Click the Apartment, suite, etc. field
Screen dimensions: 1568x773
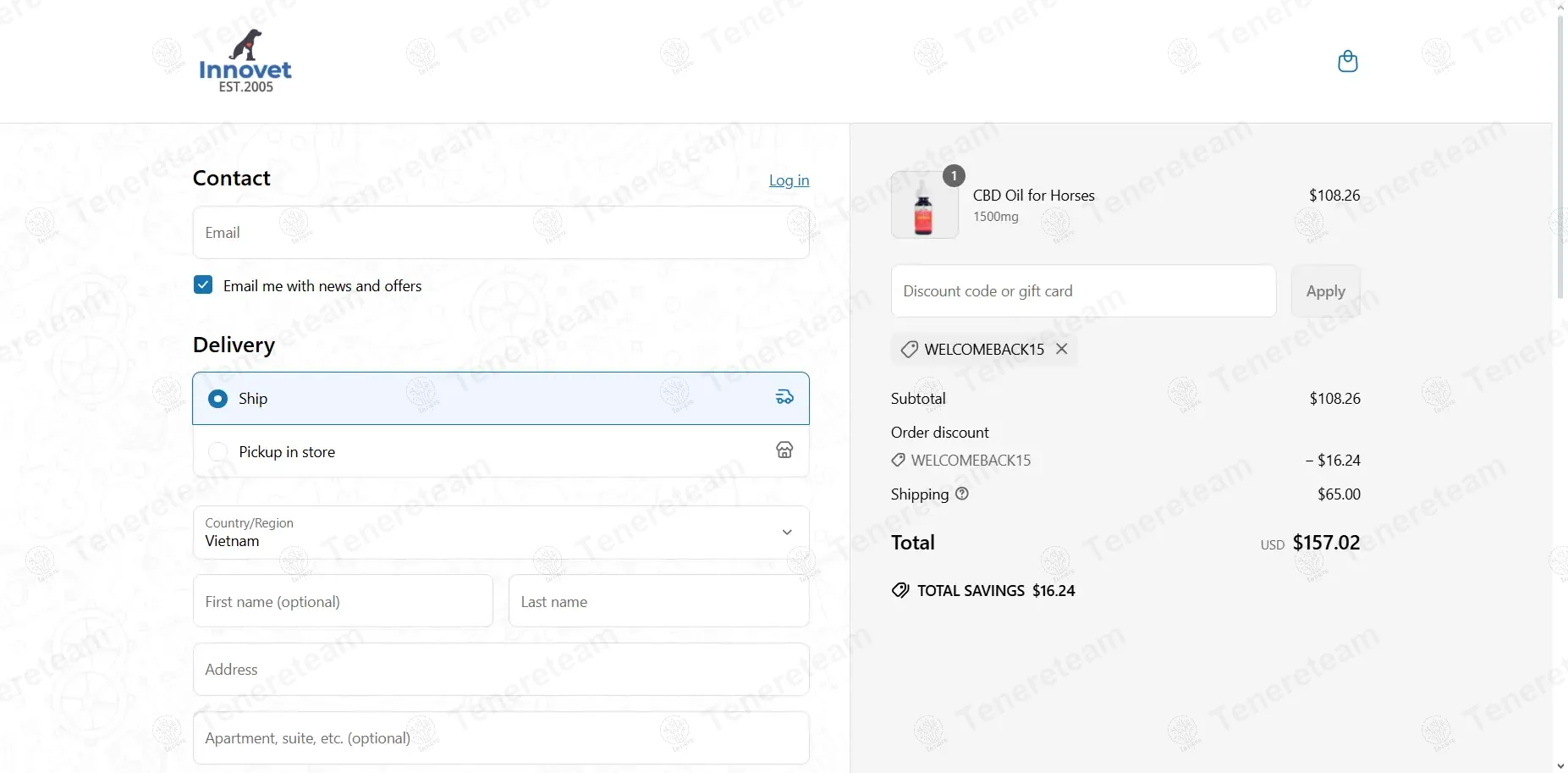[501, 738]
